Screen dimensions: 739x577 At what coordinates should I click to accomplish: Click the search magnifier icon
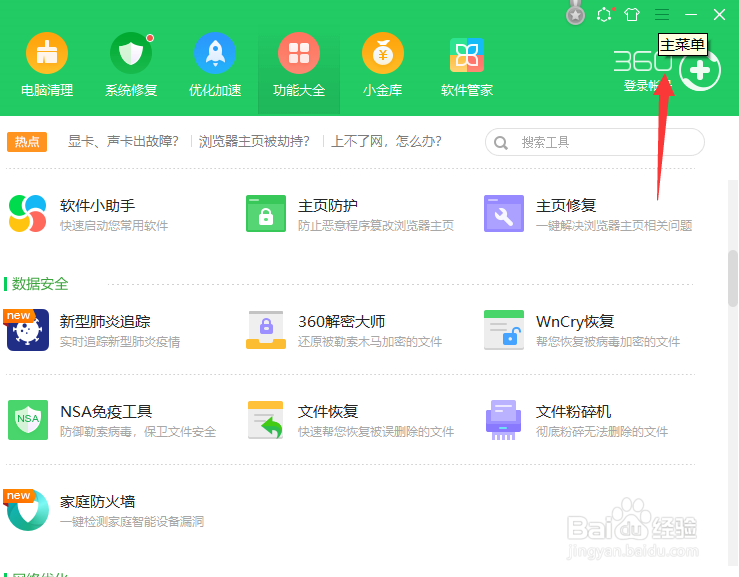pyautogui.click(x=501, y=142)
